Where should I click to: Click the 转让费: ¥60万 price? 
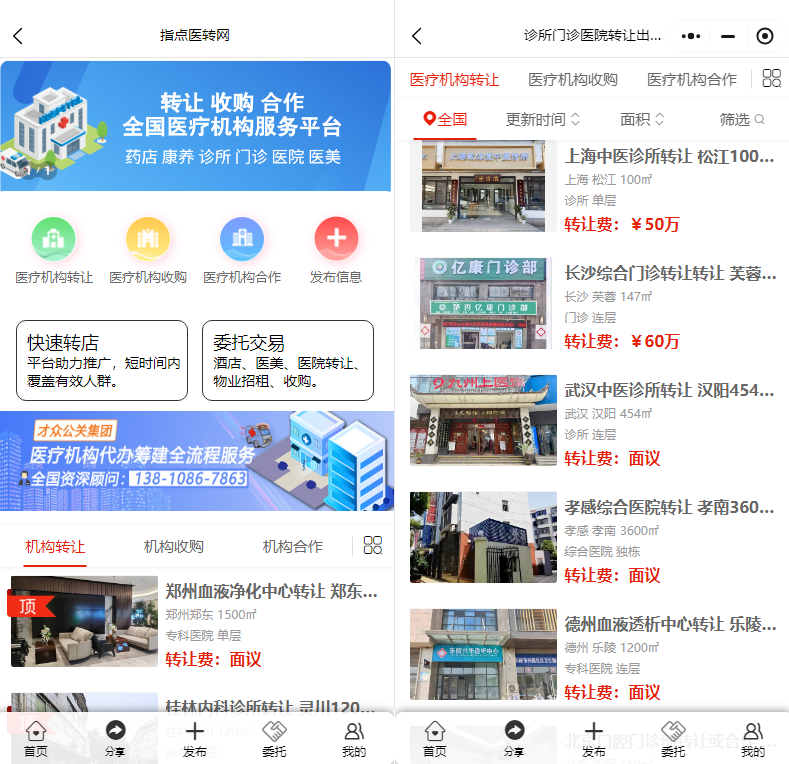tap(622, 342)
